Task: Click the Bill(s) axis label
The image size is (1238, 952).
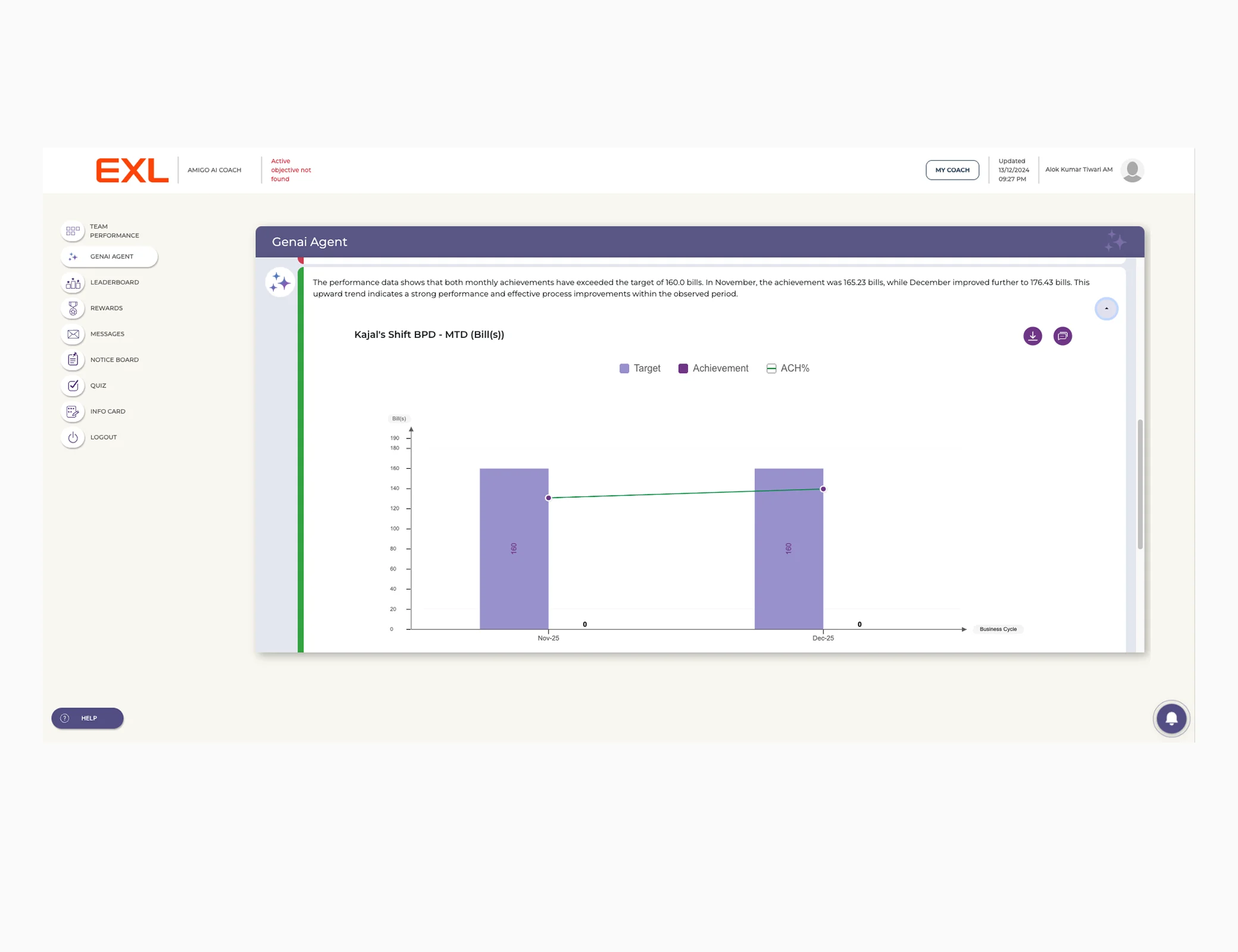Action: tap(399, 419)
